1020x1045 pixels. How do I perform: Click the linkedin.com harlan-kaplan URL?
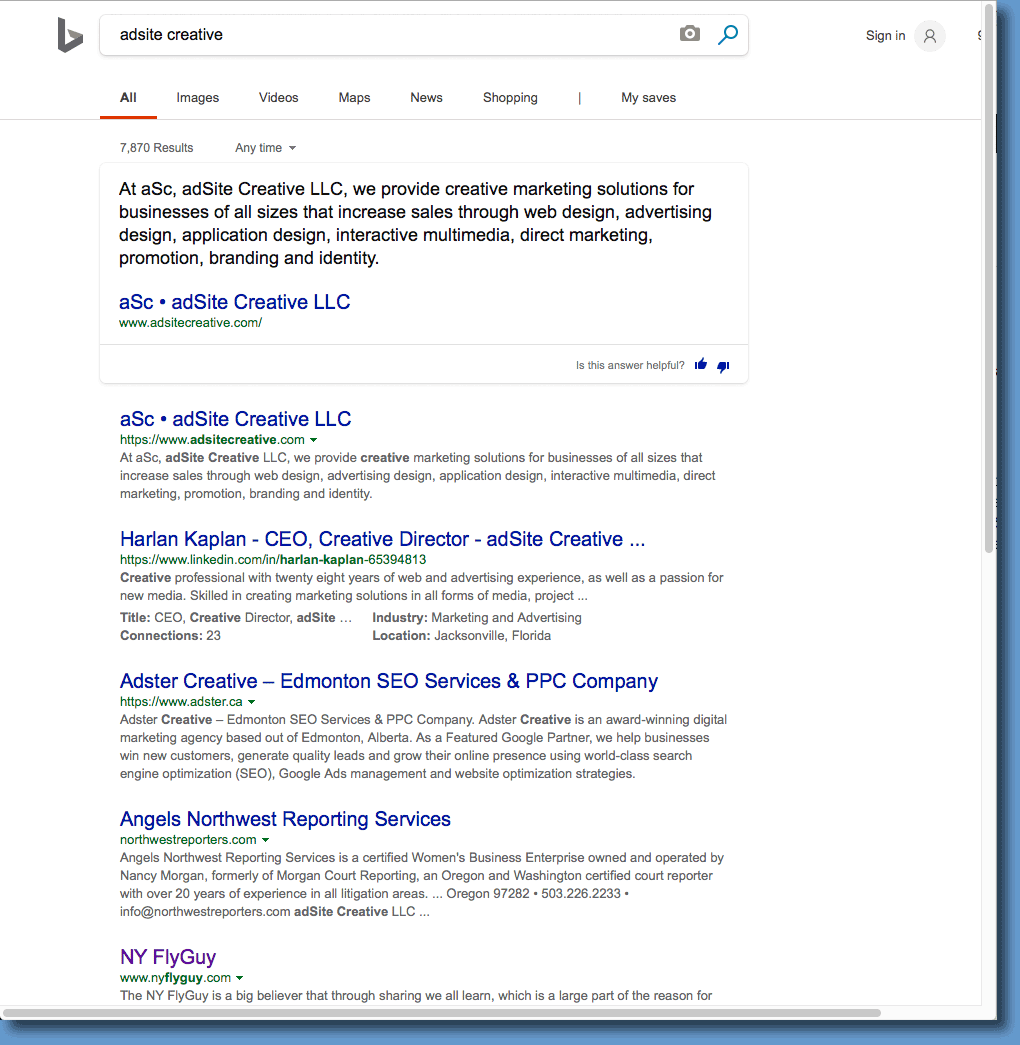[273, 560]
